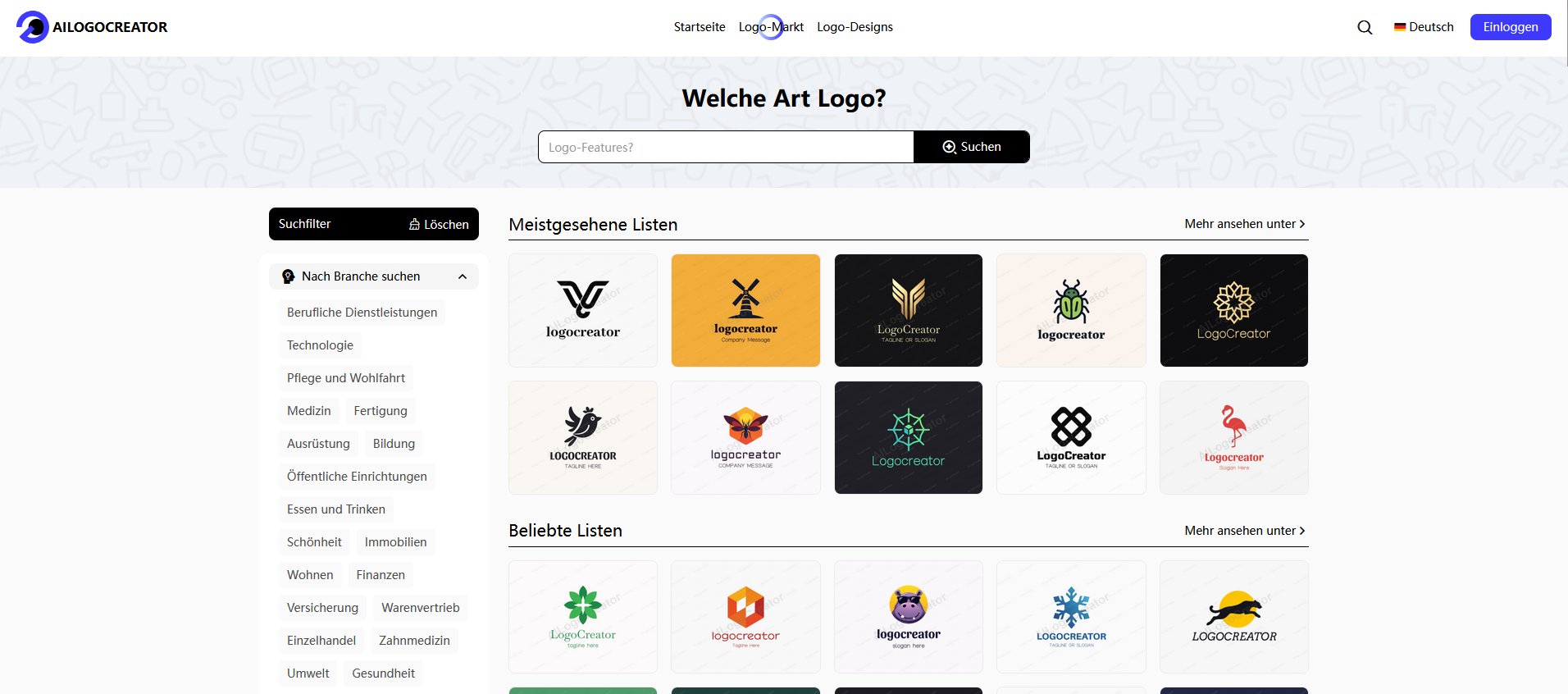This screenshot has width=1568, height=694.
Task: Open the purple hippo logo design
Action: [909, 617]
